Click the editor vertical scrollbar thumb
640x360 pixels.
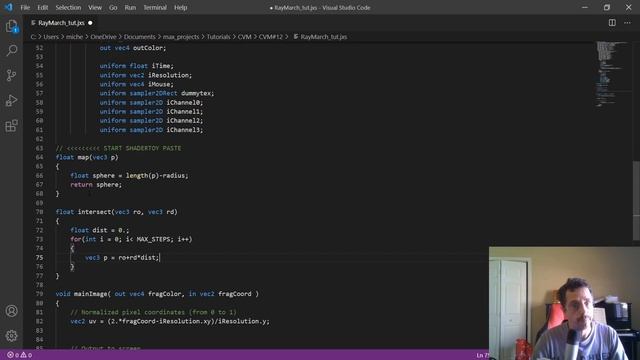636,201
